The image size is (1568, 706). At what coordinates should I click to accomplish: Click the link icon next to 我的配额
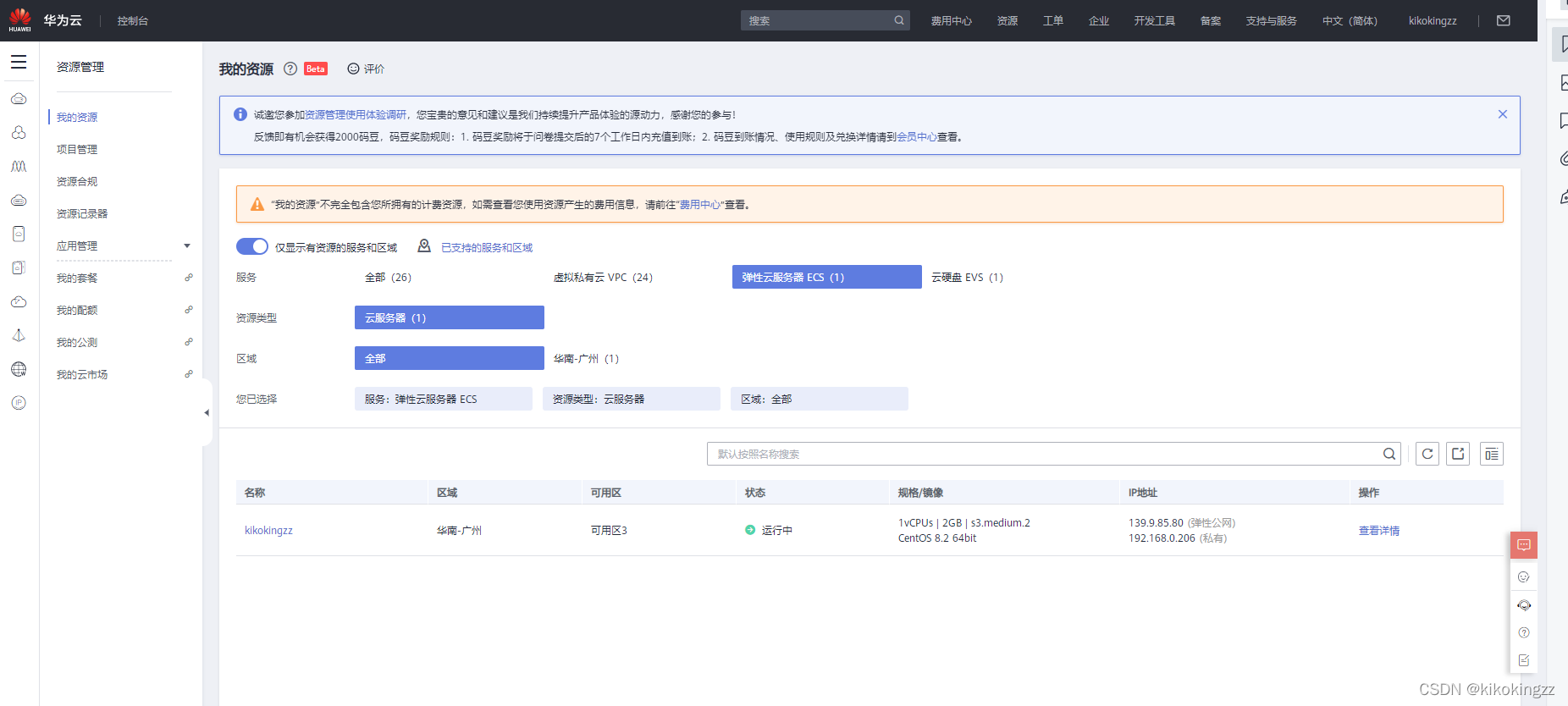[189, 310]
